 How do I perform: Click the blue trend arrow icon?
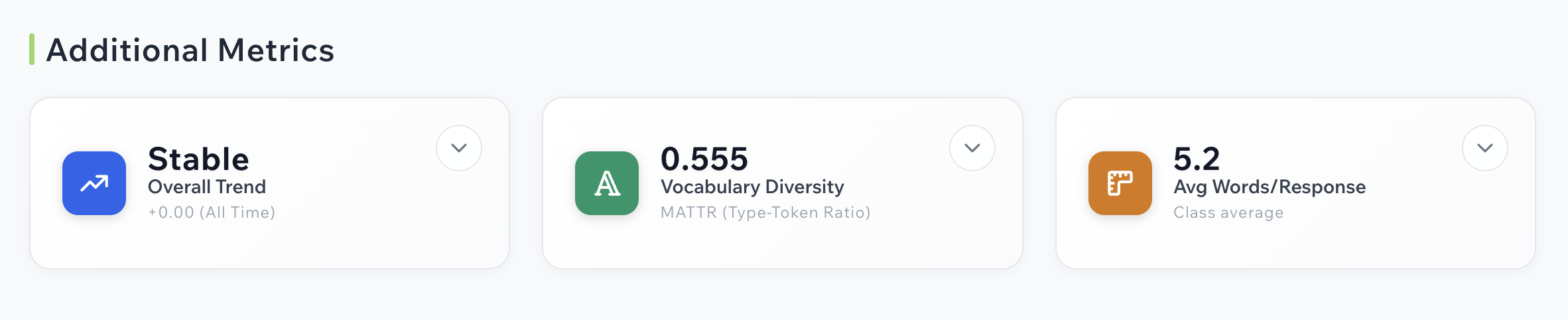point(94,183)
